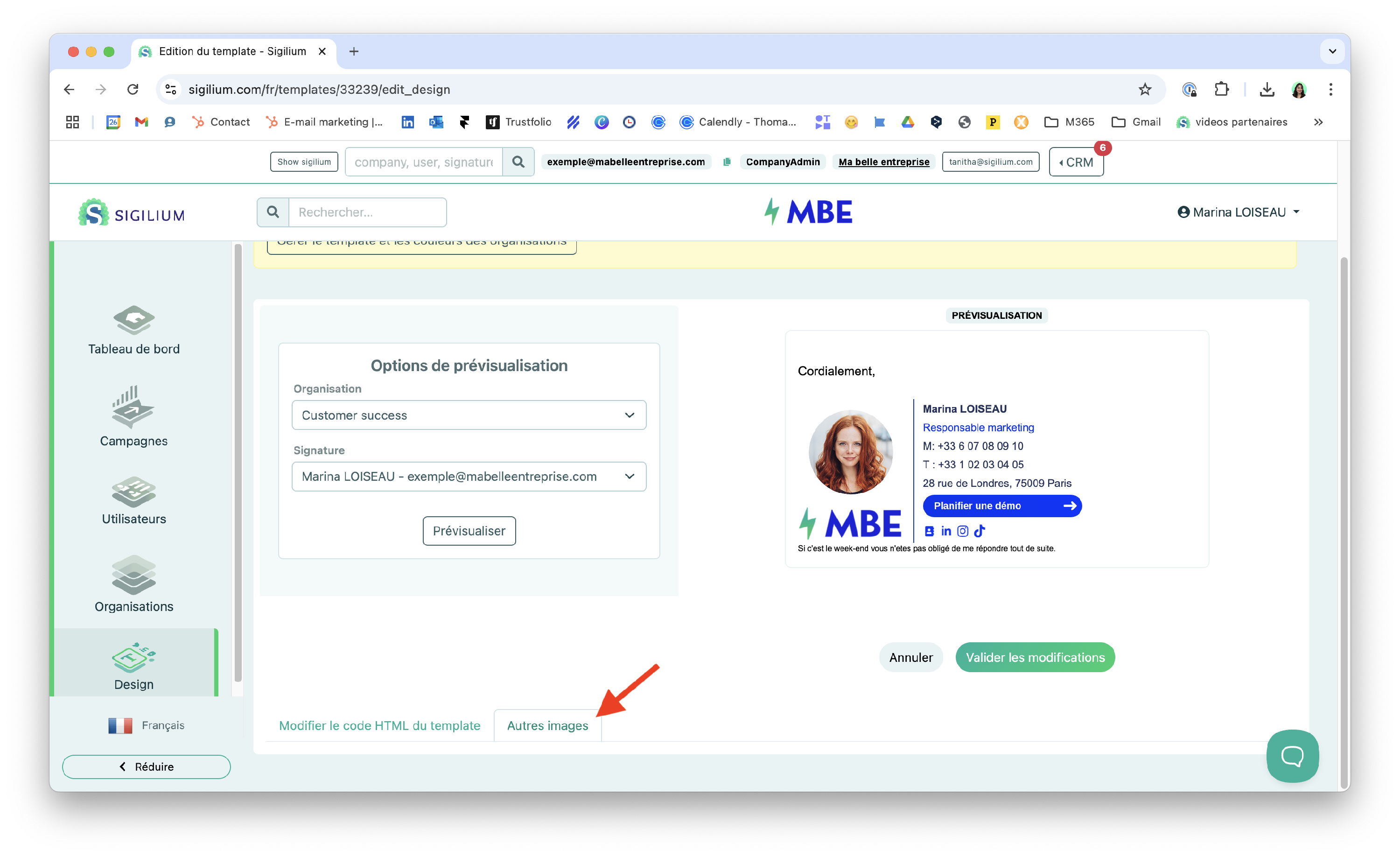
Task: Open Organisations sidebar icon
Action: (133, 575)
